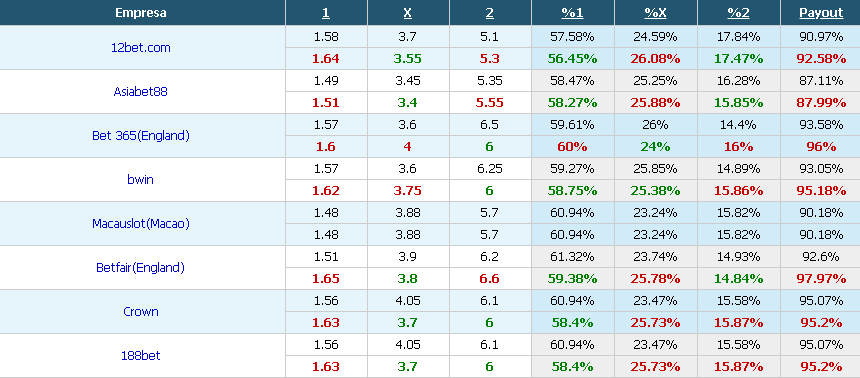Click bwin's red 3.75 draw odds
Image resolution: width=860 pixels, height=378 pixels.
pos(408,191)
